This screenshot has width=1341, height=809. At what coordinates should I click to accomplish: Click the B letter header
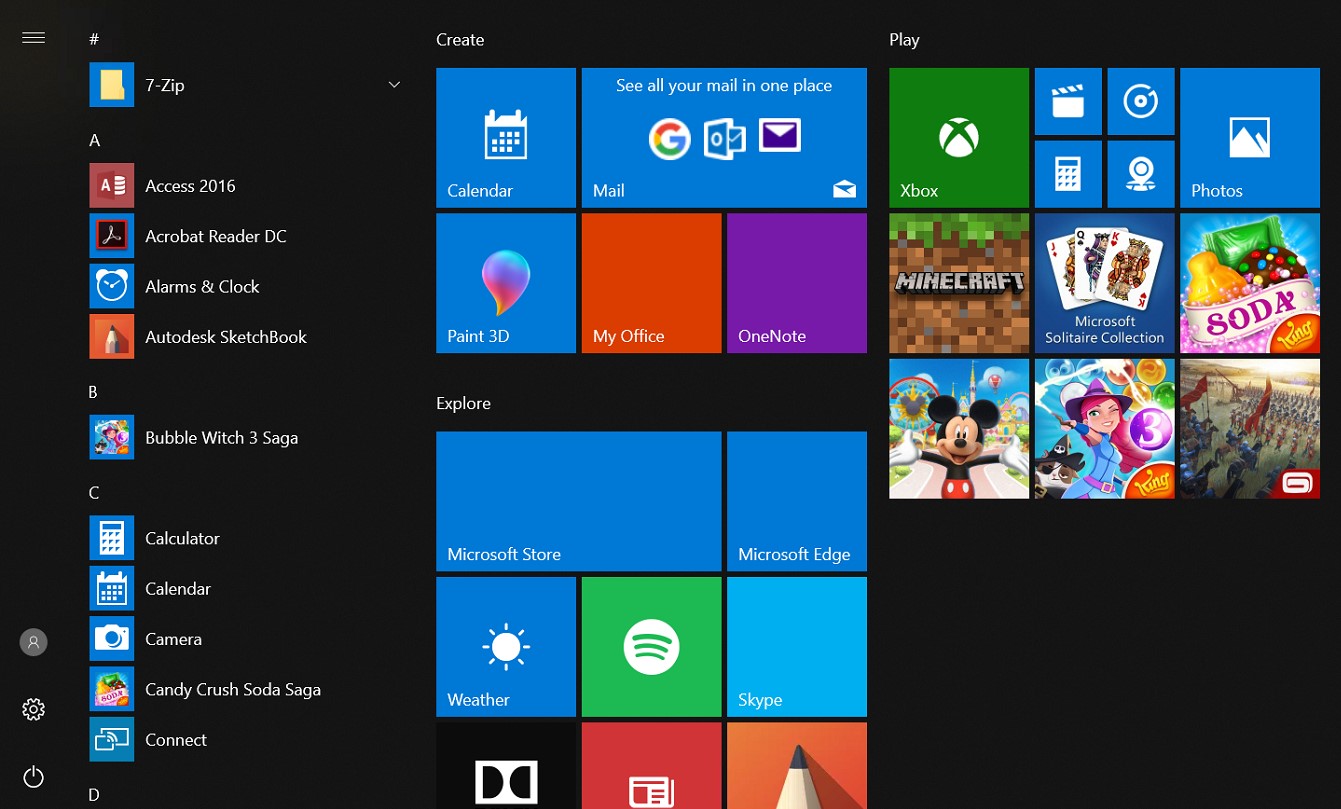(x=93, y=392)
